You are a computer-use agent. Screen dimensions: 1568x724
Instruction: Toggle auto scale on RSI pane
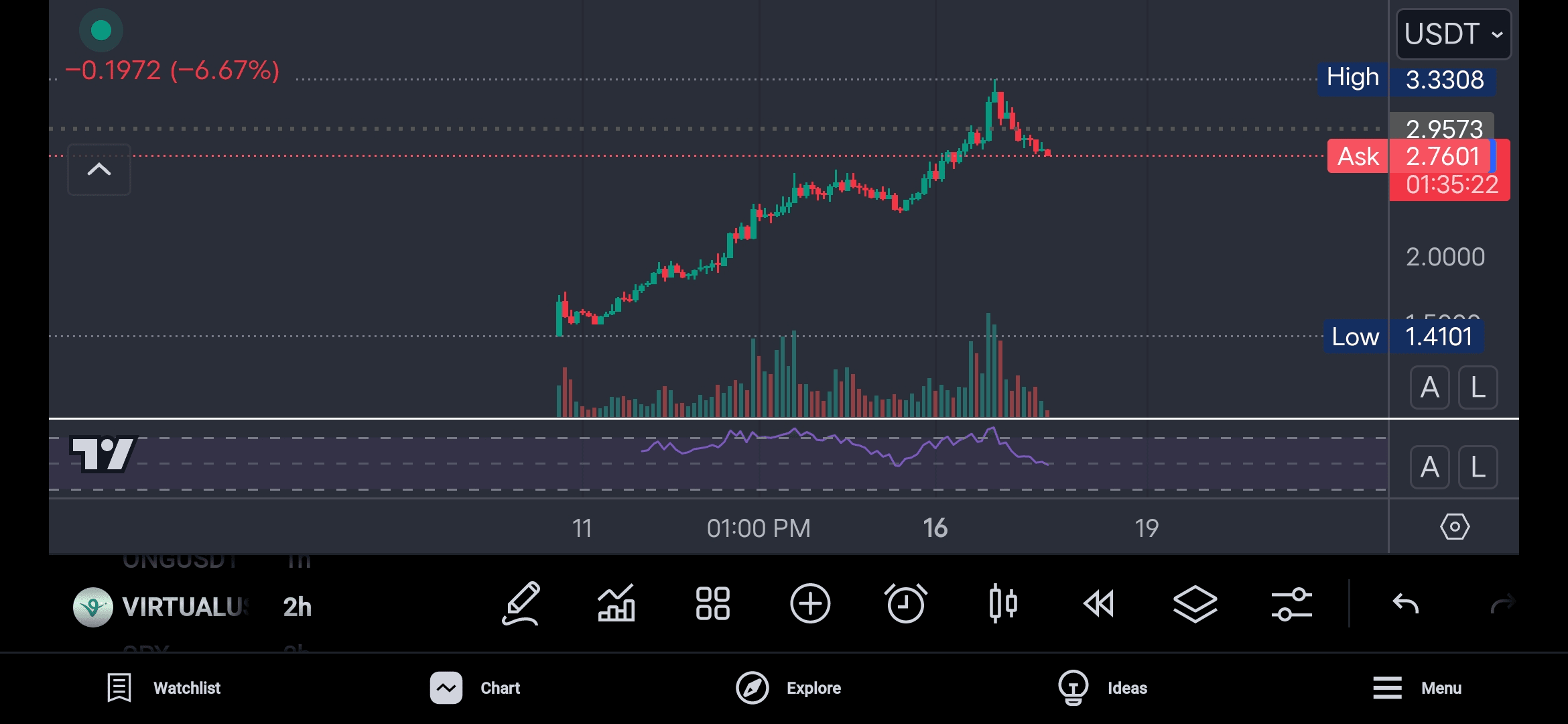(1429, 467)
